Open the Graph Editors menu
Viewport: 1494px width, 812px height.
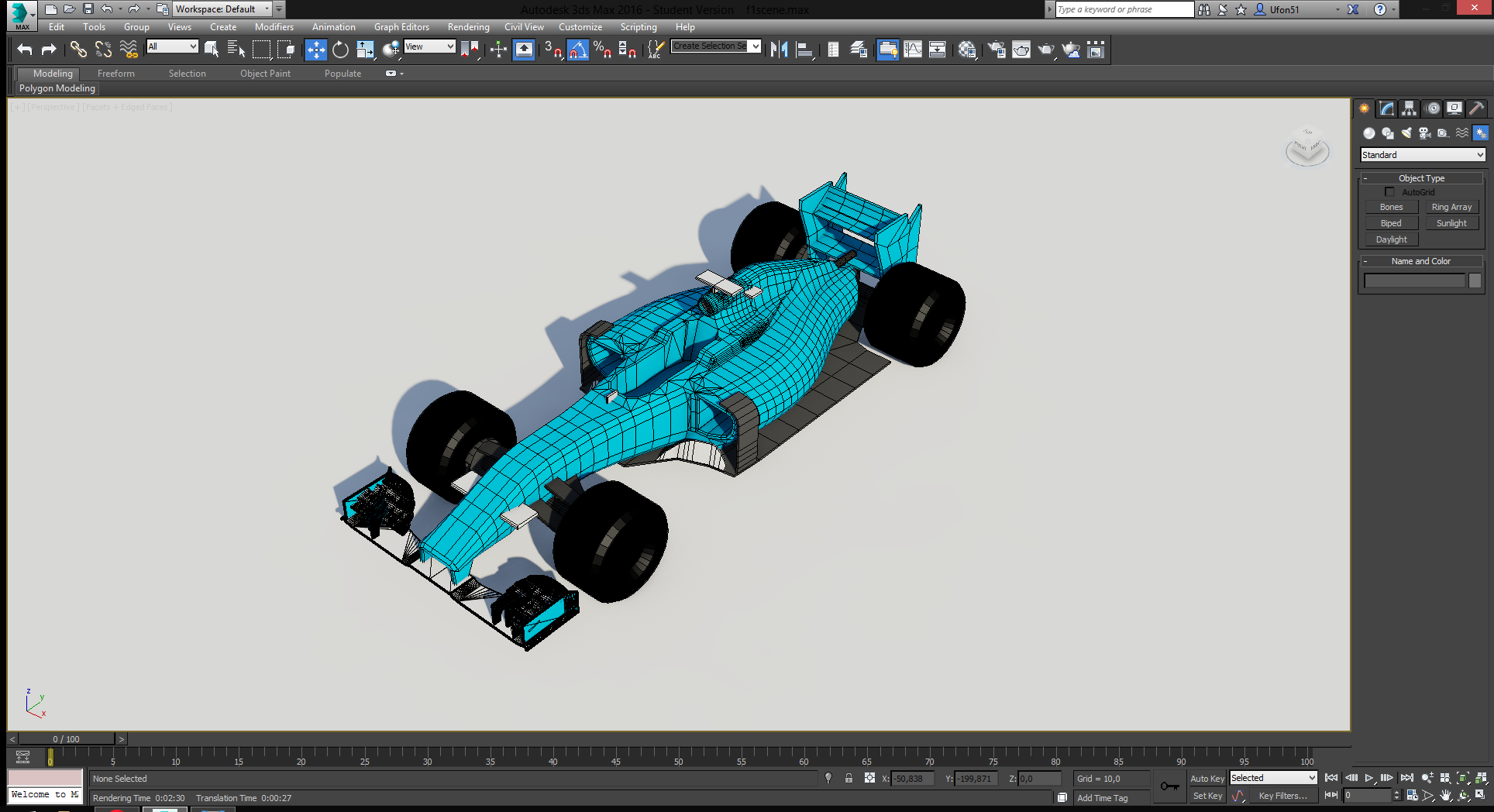401,27
